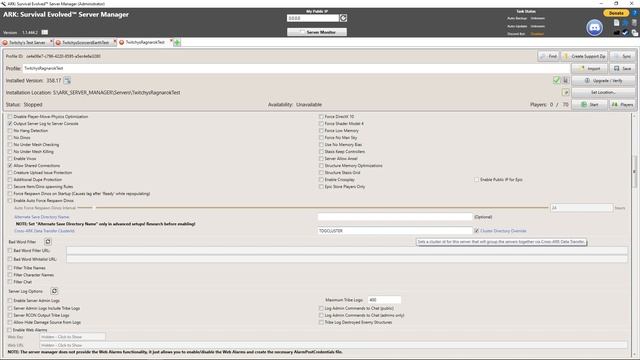This screenshot has height=360, width=640.
Task: Start the server
Action: click(589, 104)
